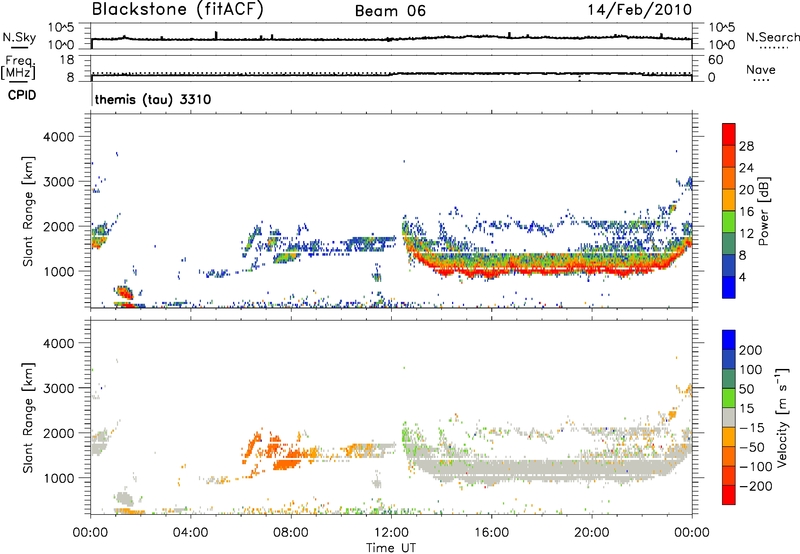Click the gray velocity band near 18:00
Screen dimensions: 800x554
coord(541,470)
